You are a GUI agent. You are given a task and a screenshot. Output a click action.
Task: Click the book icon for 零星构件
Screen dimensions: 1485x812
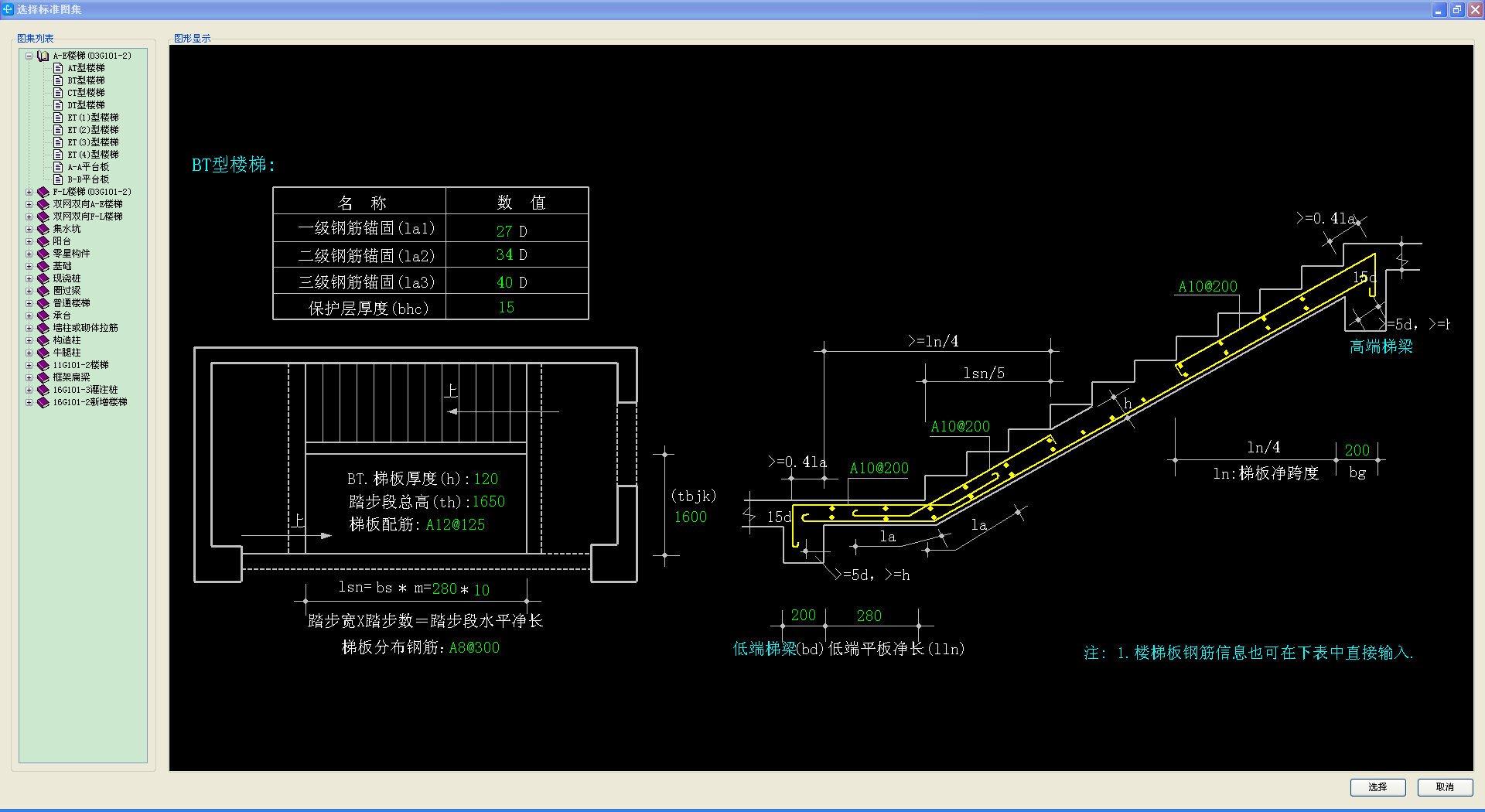coord(43,254)
